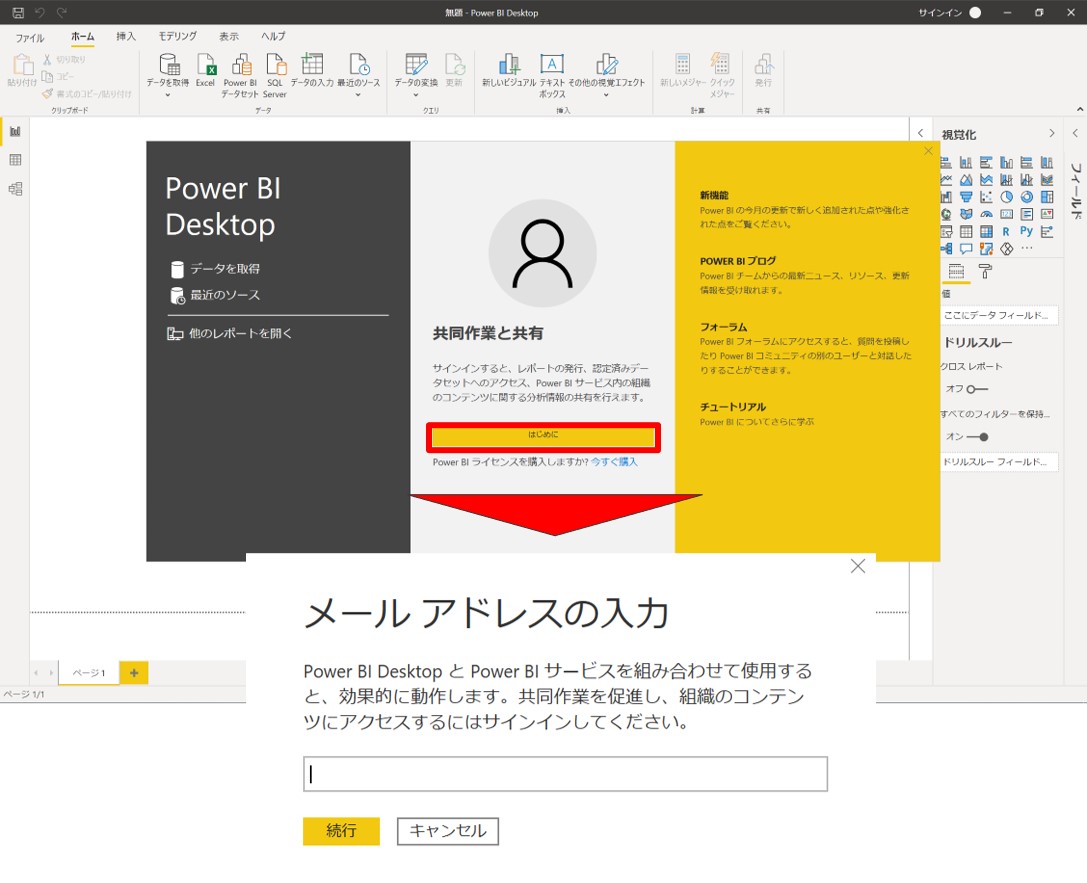Toggle the keep all filters switch

(x=977, y=437)
